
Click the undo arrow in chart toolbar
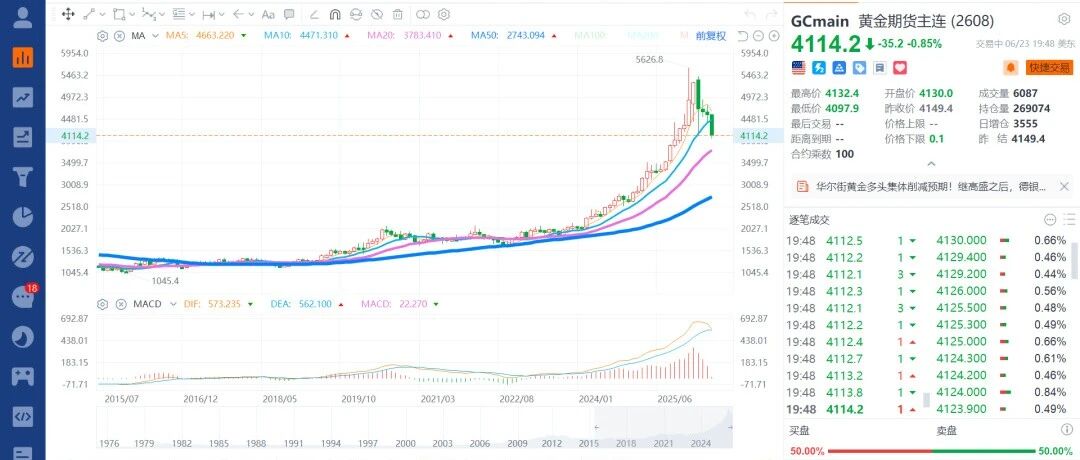[751, 14]
